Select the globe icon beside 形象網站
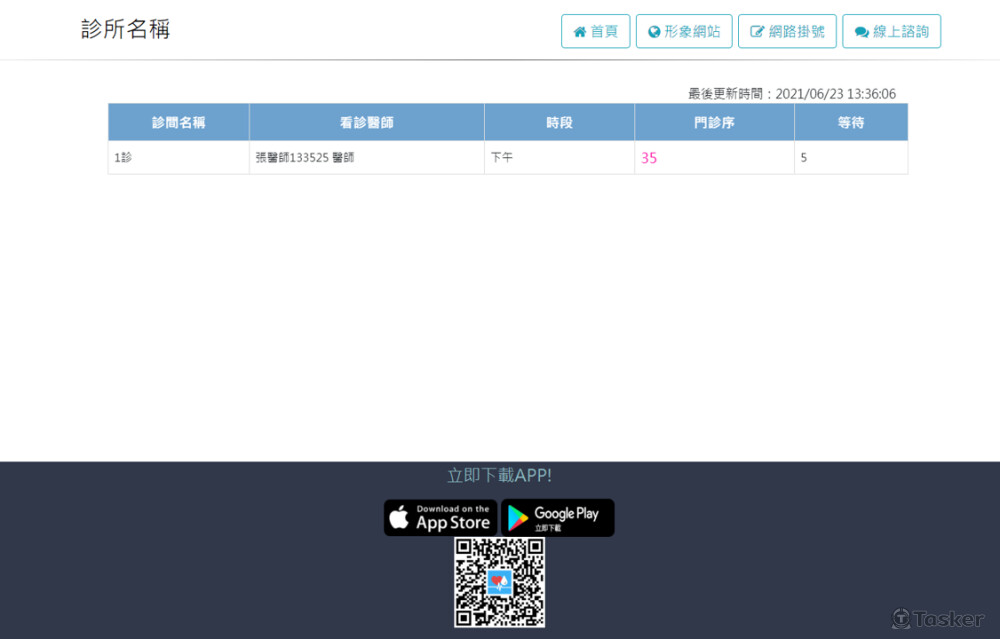Screen dimensions: 1000x639 tap(654, 31)
